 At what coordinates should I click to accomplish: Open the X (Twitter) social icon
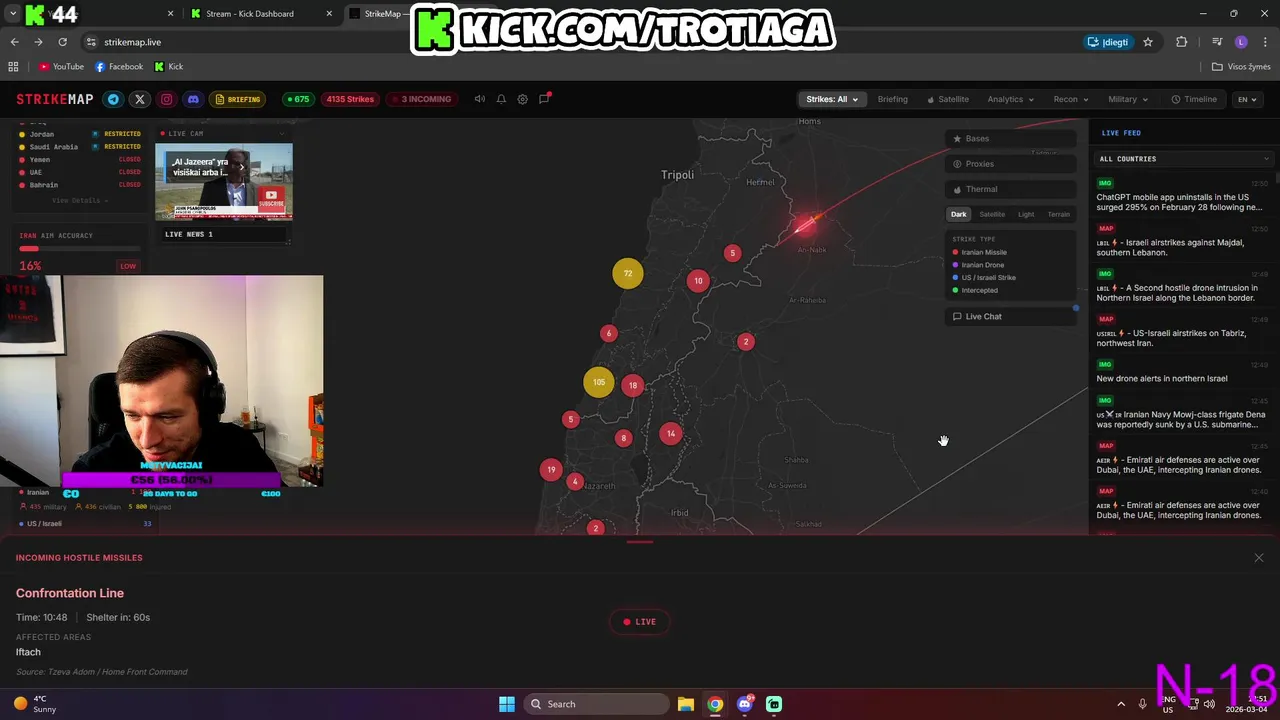pyautogui.click(x=140, y=99)
